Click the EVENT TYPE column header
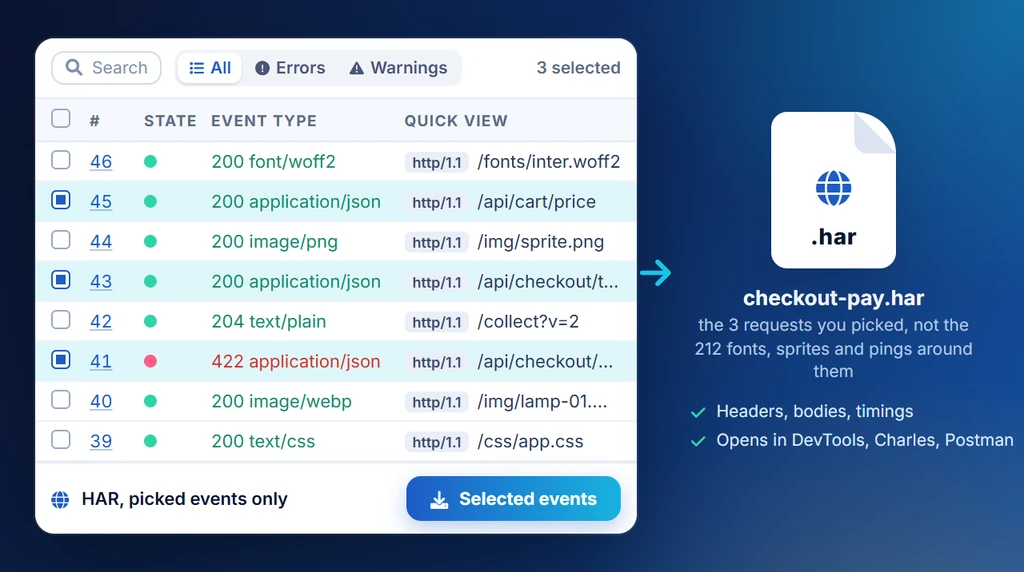1024x572 pixels. 264,121
